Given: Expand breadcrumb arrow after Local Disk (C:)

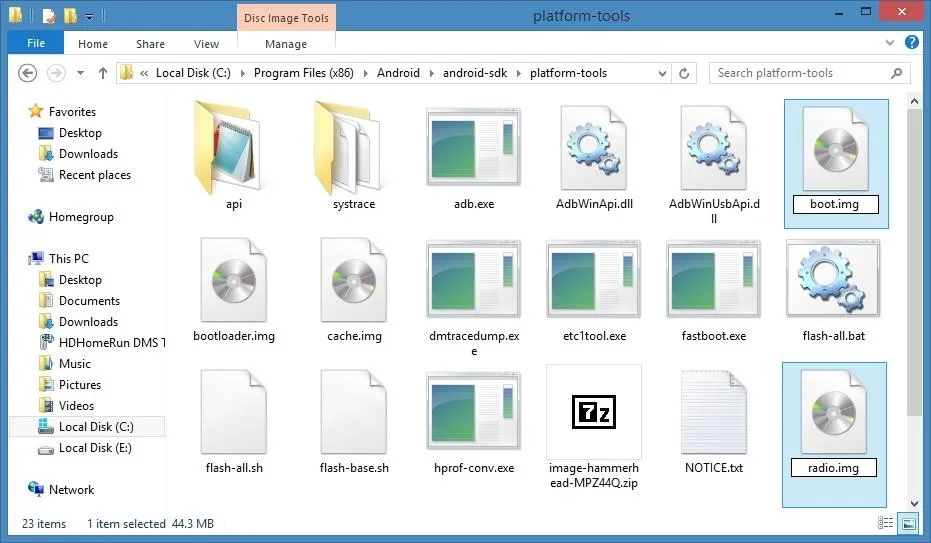Looking at the screenshot, I should click(242, 73).
